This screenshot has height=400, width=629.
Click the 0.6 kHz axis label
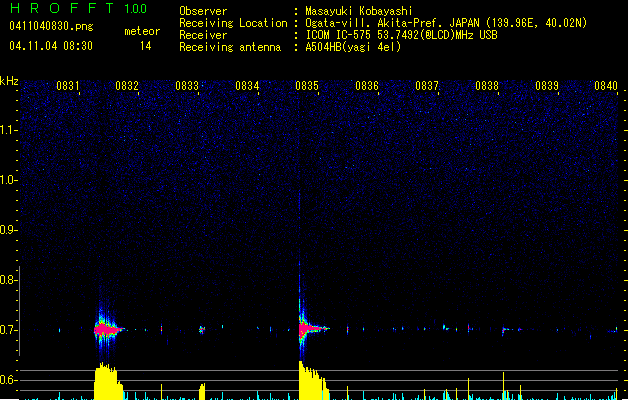[x=8, y=380]
